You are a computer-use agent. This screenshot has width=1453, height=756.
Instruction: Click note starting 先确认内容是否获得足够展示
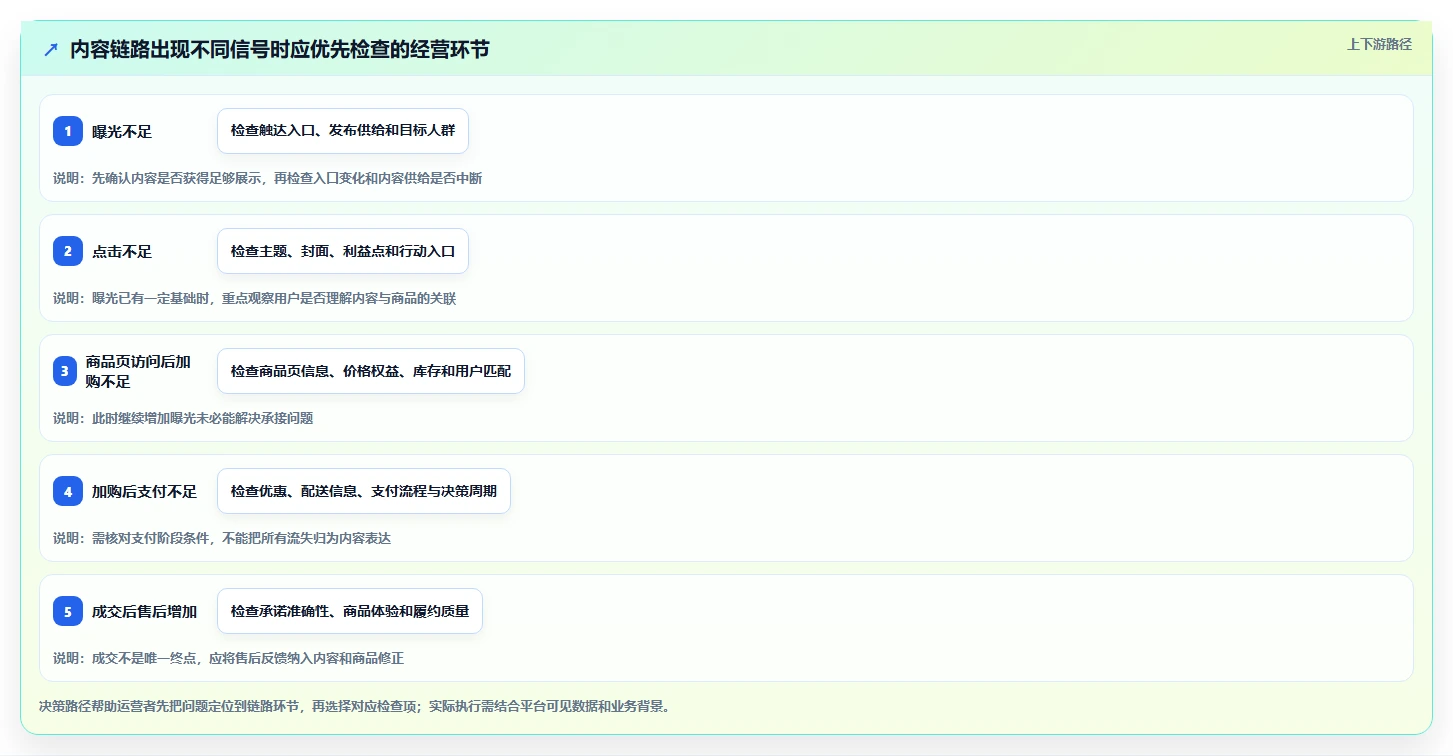coord(268,178)
